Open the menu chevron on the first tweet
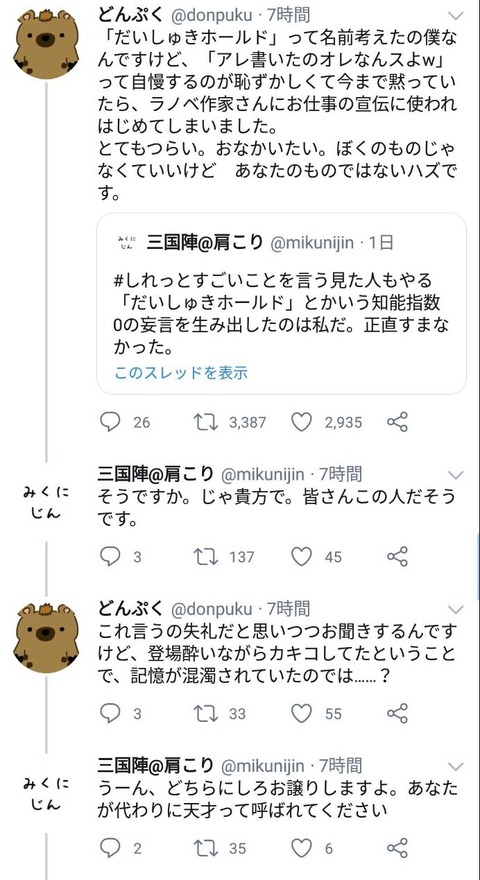Screen dimensions: 480x880 coord(457,15)
